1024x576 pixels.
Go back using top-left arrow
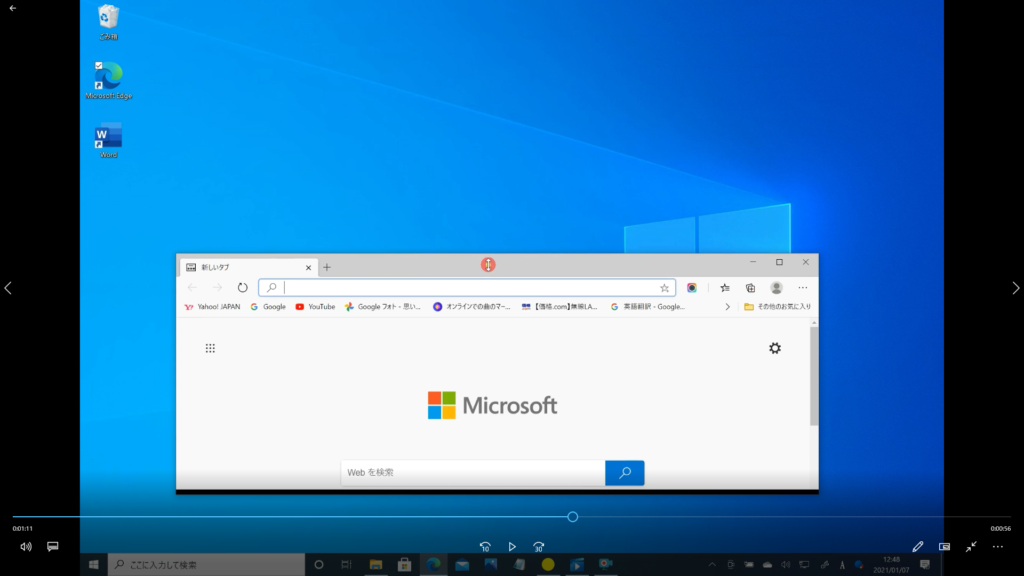pos(12,8)
